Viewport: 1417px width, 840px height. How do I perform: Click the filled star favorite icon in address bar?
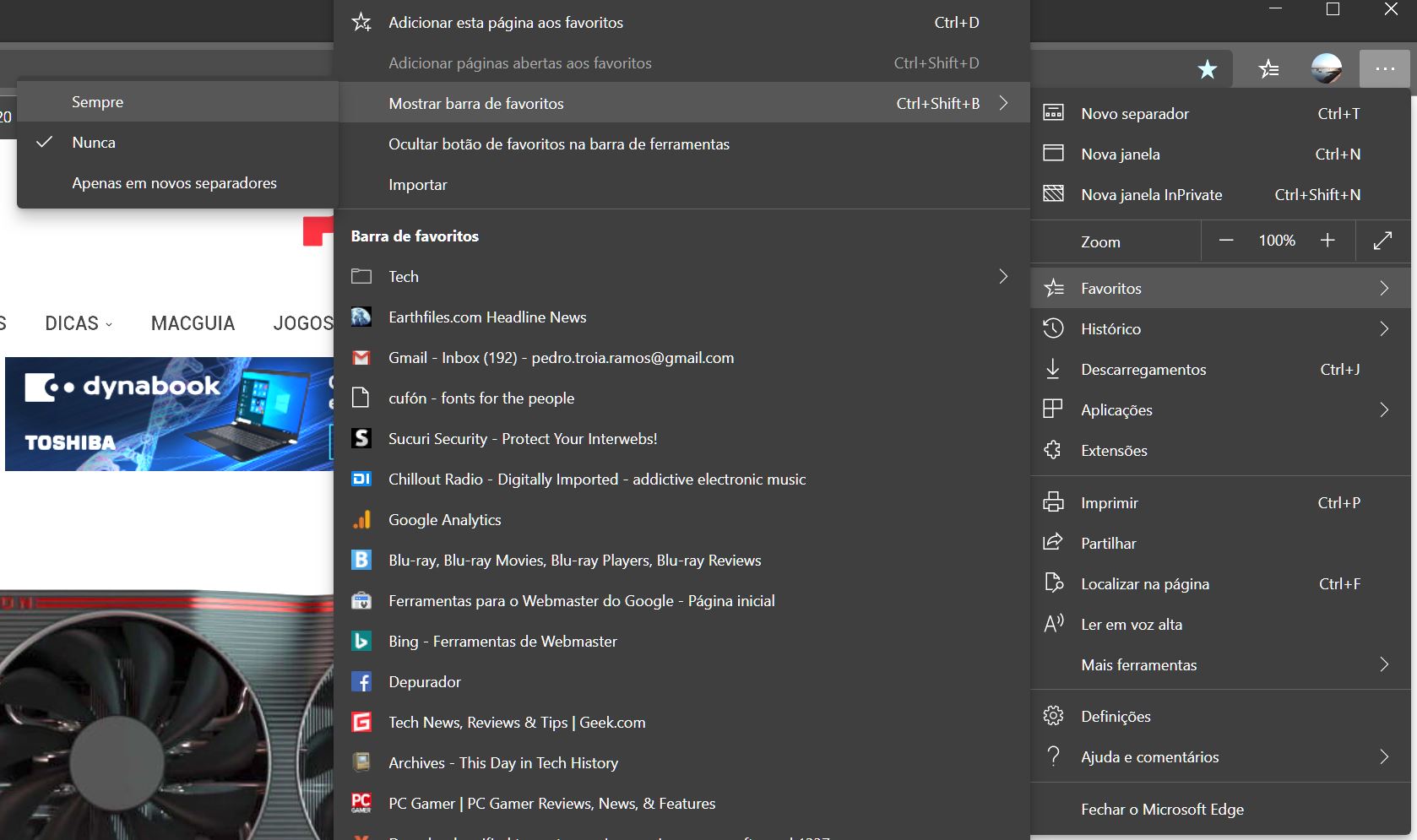click(1208, 69)
